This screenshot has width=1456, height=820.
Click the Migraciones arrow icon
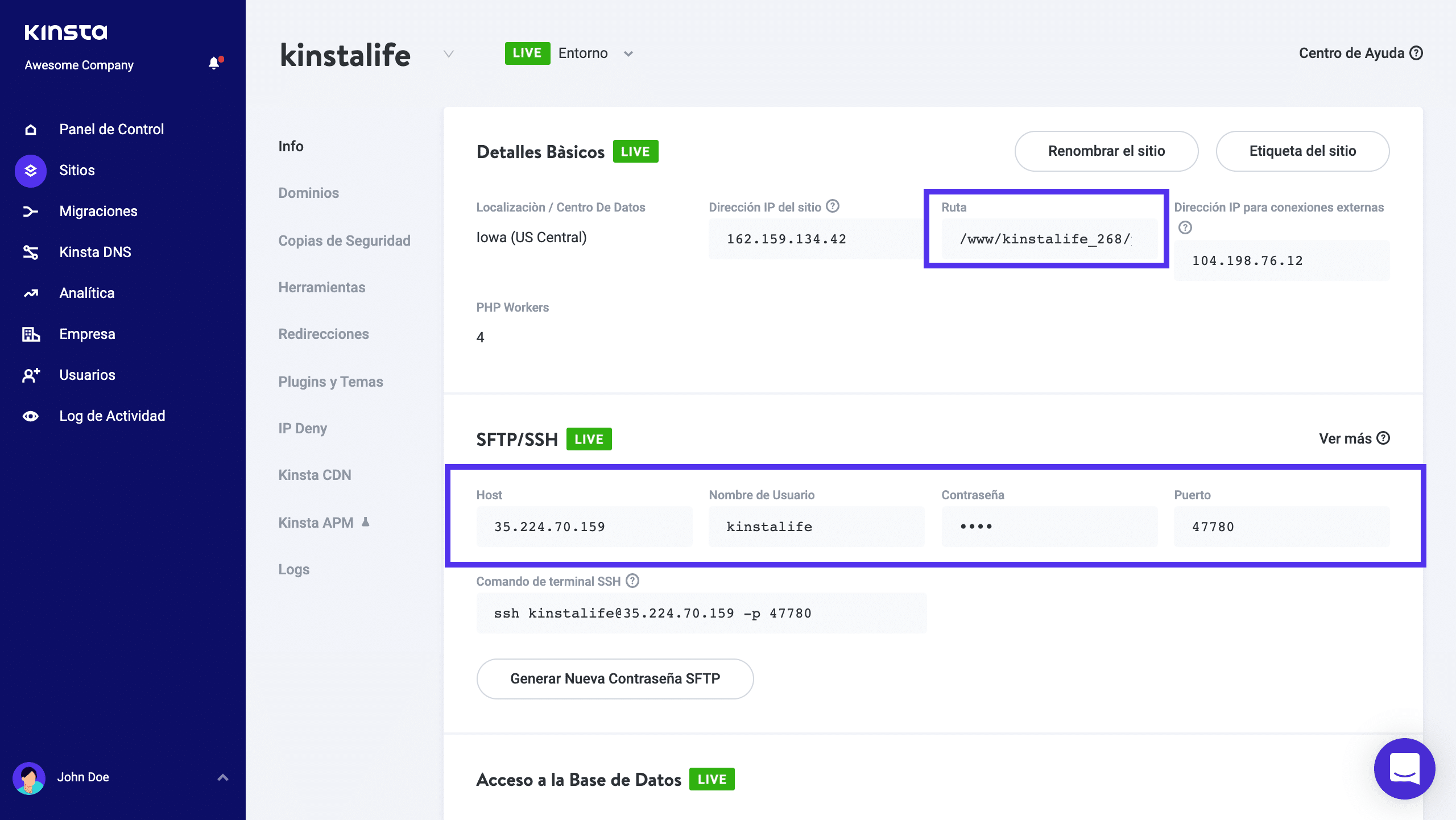31,212
